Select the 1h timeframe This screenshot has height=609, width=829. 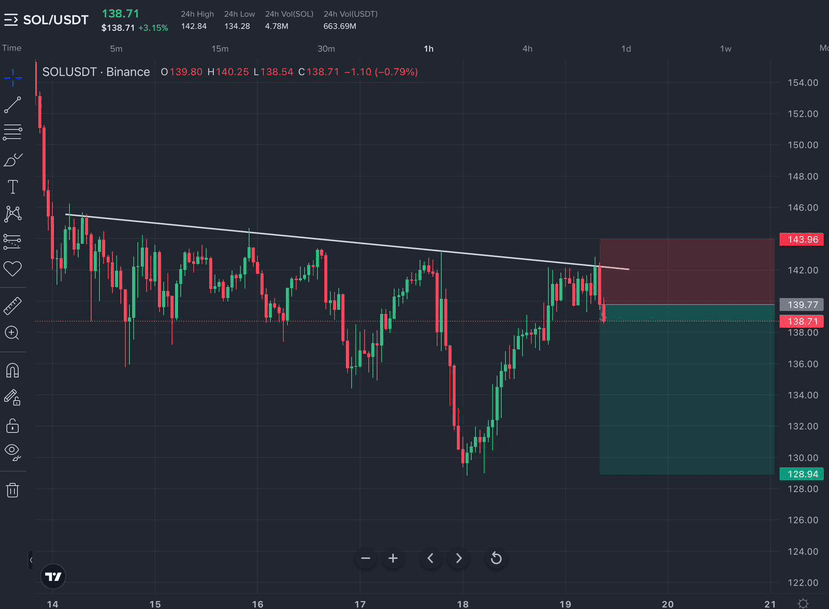tap(429, 49)
